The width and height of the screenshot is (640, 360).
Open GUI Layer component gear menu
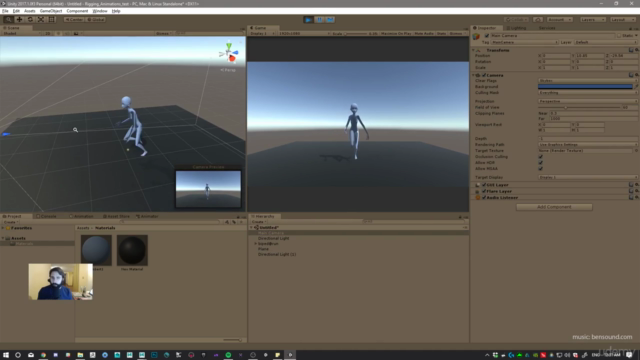636,185
